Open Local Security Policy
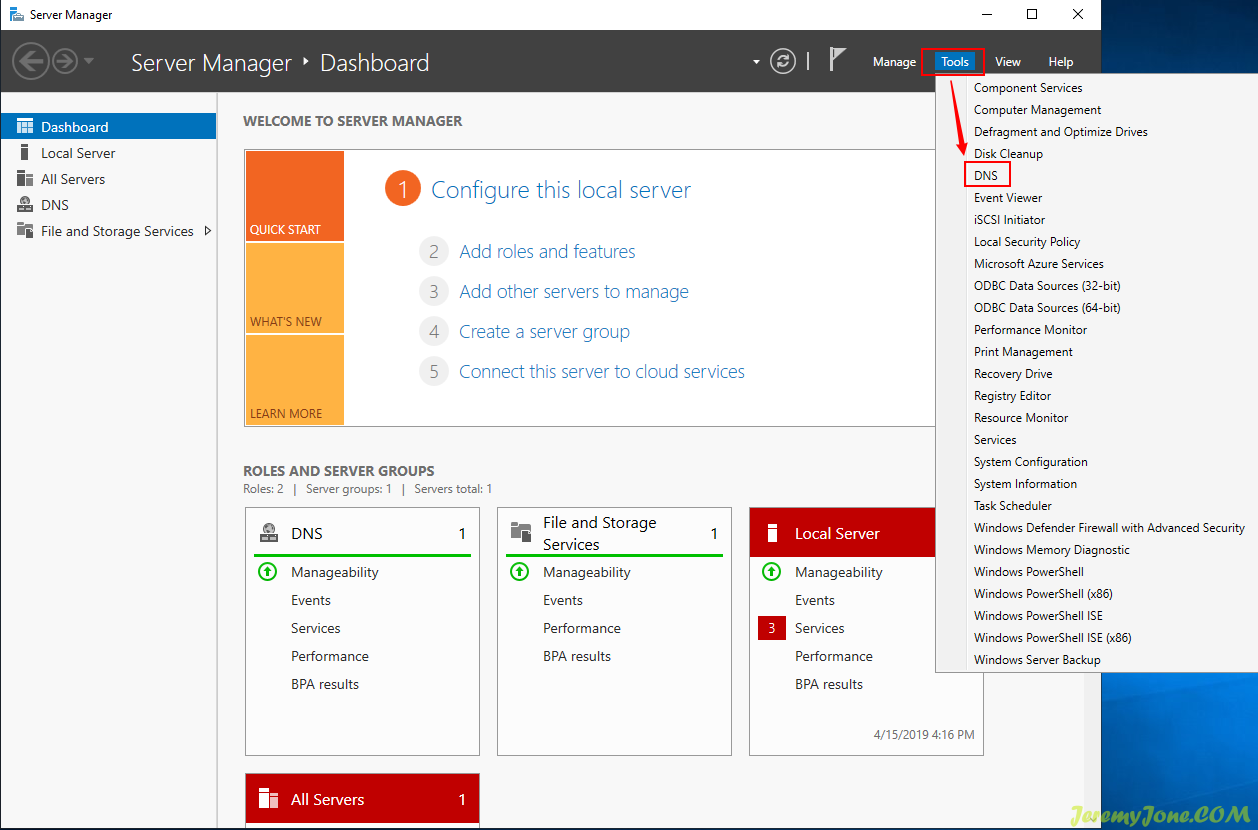1258x830 pixels. (1027, 242)
